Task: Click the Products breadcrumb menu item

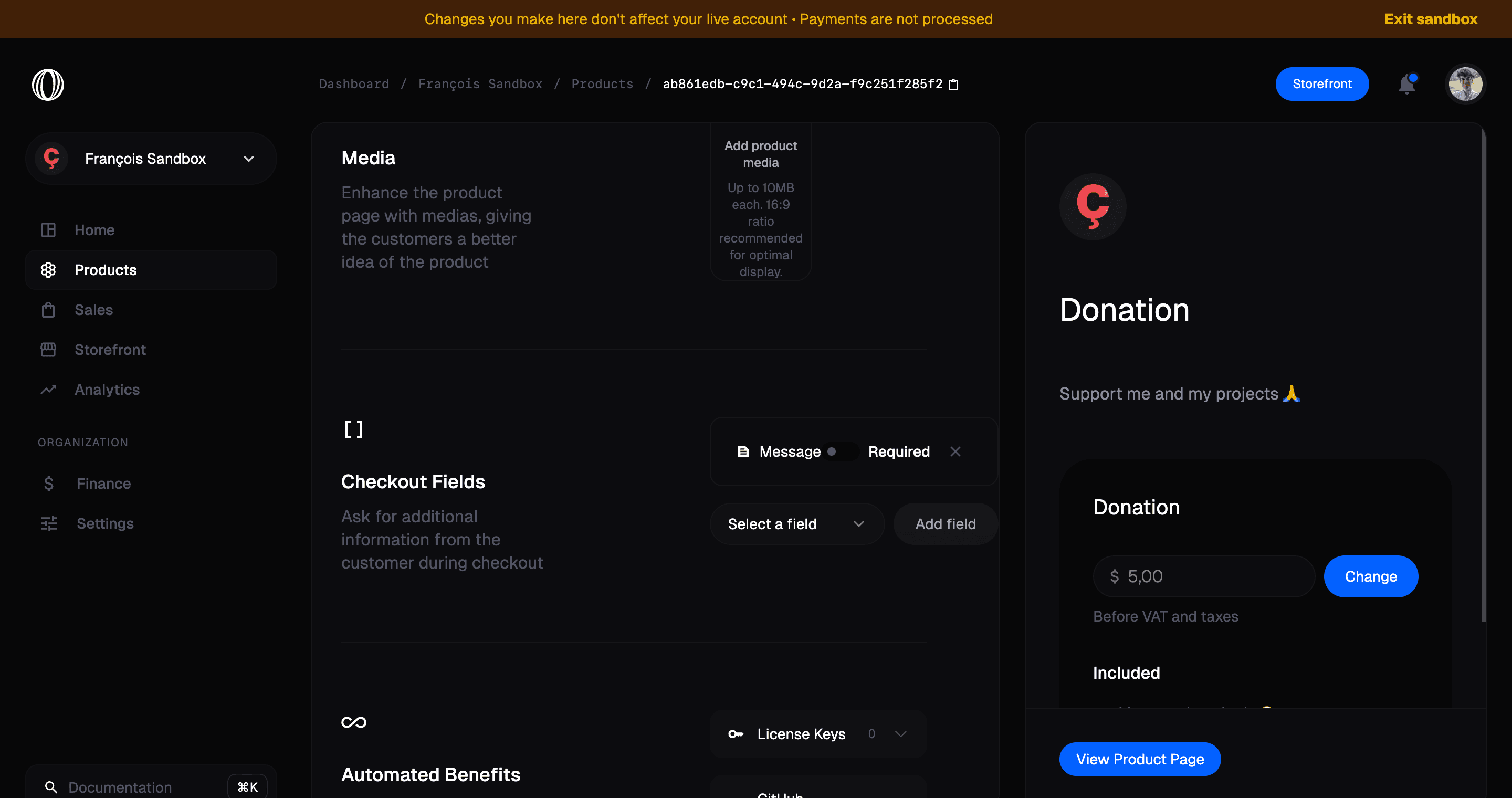Action: (602, 84)
